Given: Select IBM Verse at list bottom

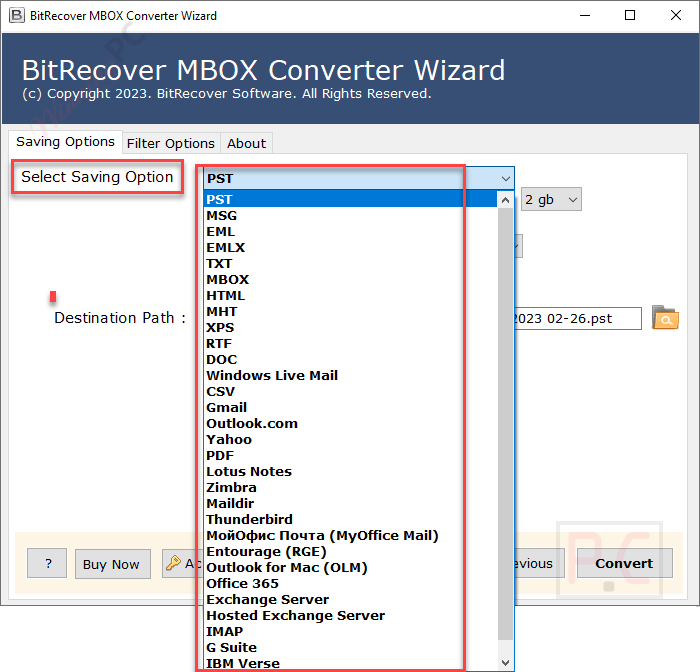Looking at the screenshot, I should pyautogui.click(x=350, y=663).
